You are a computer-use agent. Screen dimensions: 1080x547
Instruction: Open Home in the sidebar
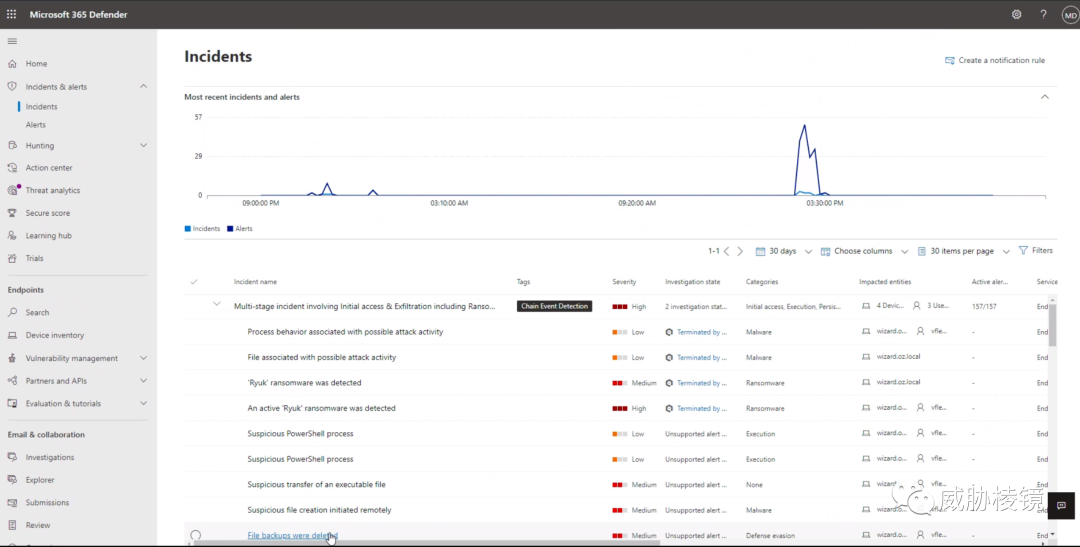[x=37, y=63]
